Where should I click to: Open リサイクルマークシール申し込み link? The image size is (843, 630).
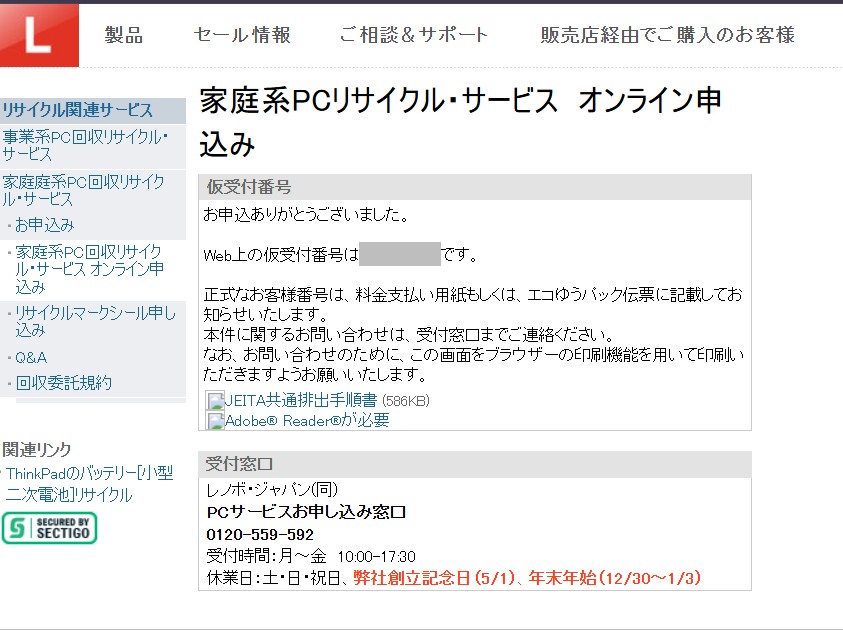(95, 321)
